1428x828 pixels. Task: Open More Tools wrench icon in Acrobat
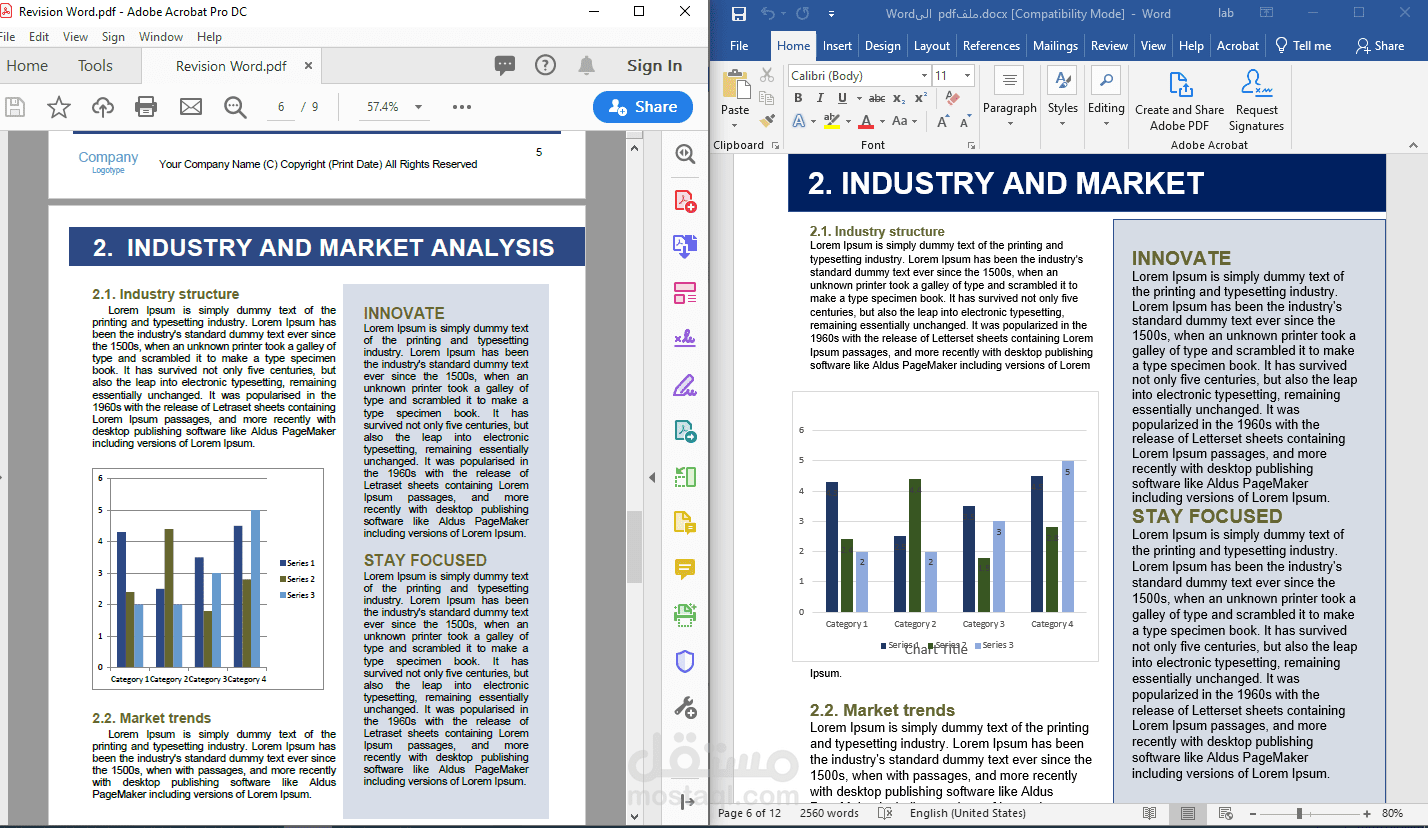[685, 707]
